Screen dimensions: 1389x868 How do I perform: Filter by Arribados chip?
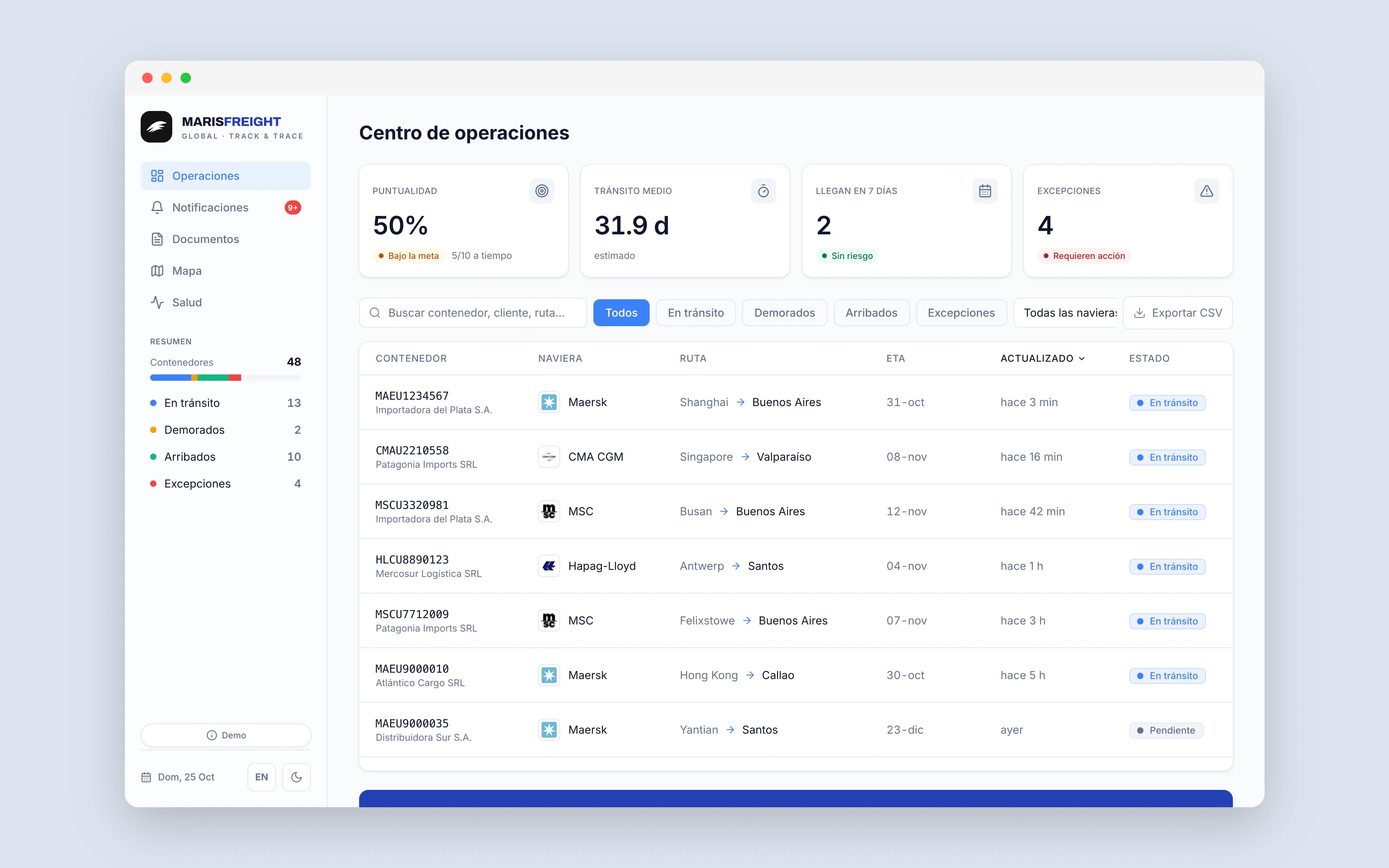pos(871,312)
